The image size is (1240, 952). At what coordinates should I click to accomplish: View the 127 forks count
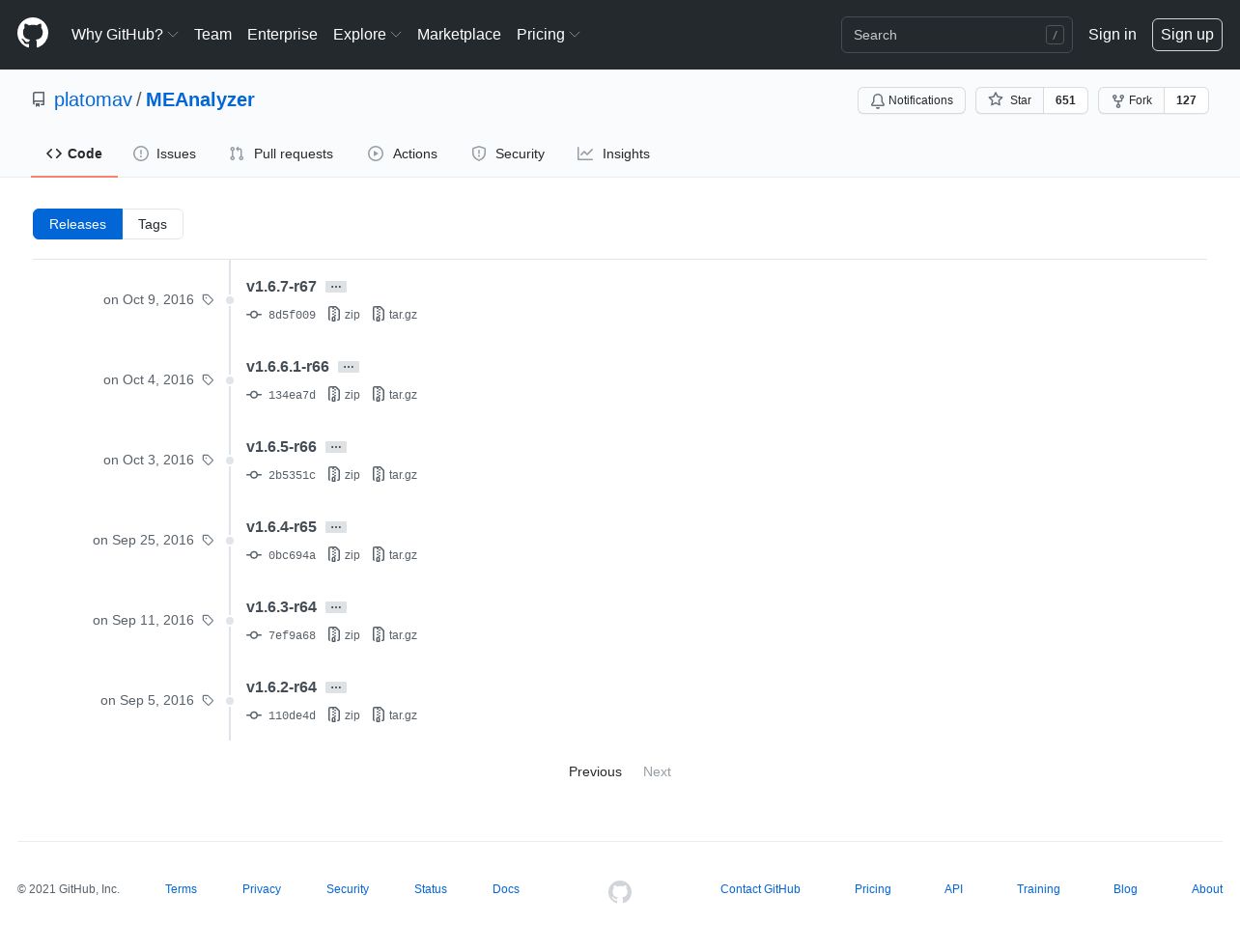point(1186,100)
